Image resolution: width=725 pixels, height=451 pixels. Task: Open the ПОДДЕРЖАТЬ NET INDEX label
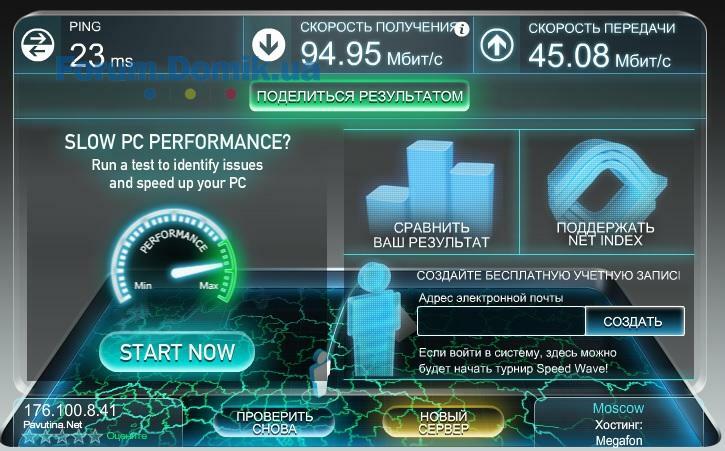(605, 234)
